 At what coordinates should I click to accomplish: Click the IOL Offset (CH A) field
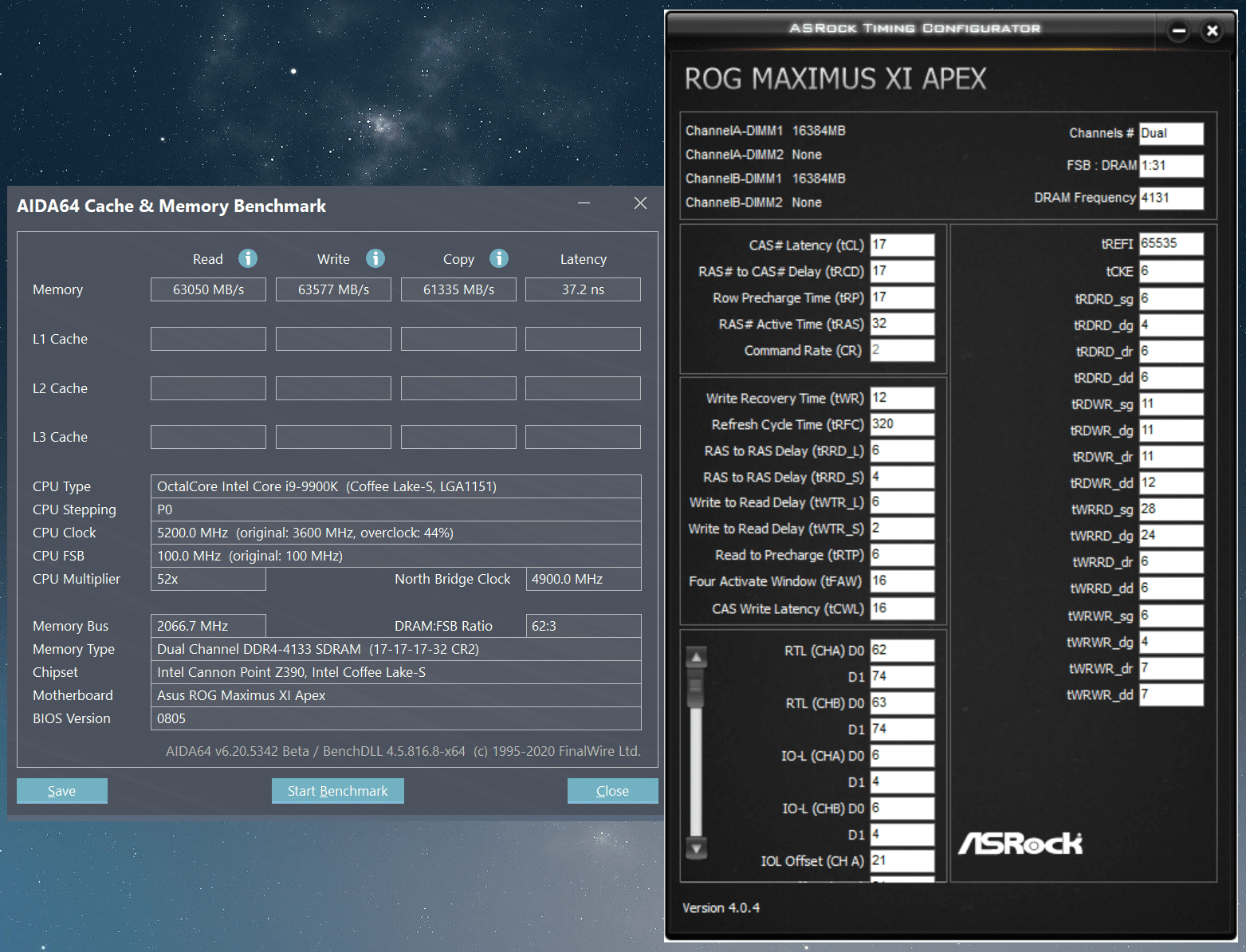pyautogui.click(x=902, y=861)
